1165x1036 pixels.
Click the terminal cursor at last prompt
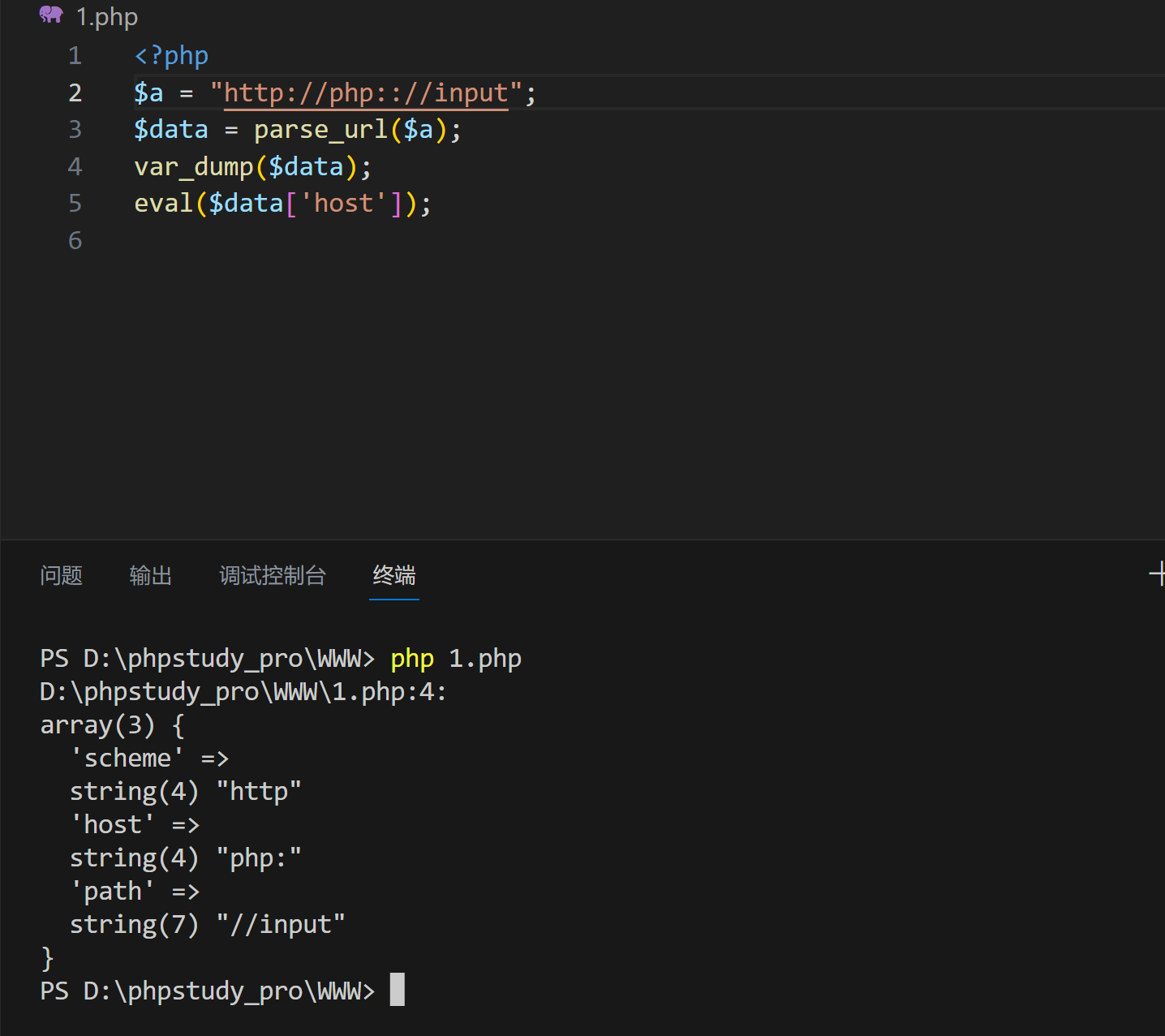[398, 990]
